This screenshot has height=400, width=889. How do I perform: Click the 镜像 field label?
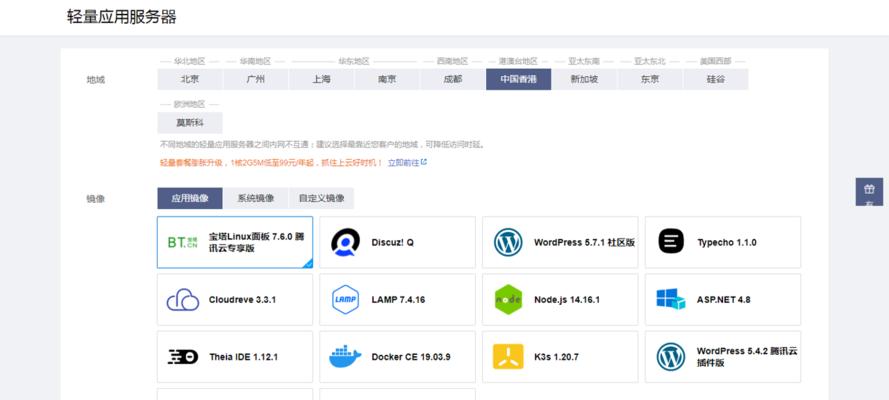(x=95, y=199)
